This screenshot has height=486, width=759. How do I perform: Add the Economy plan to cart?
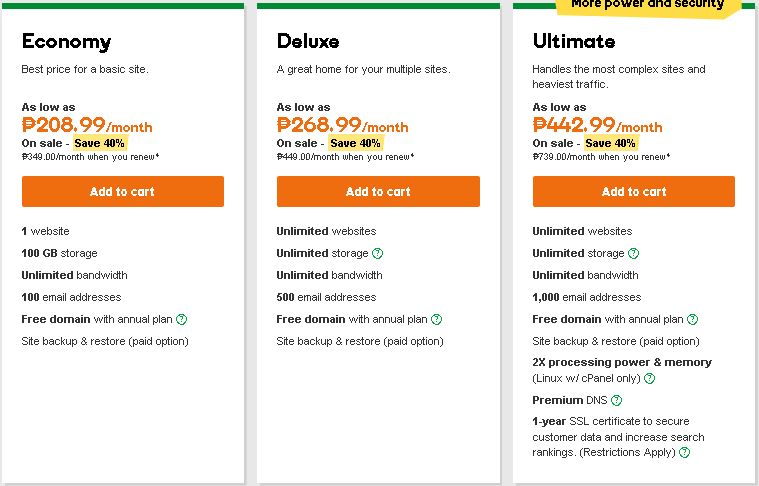[122, 192]
